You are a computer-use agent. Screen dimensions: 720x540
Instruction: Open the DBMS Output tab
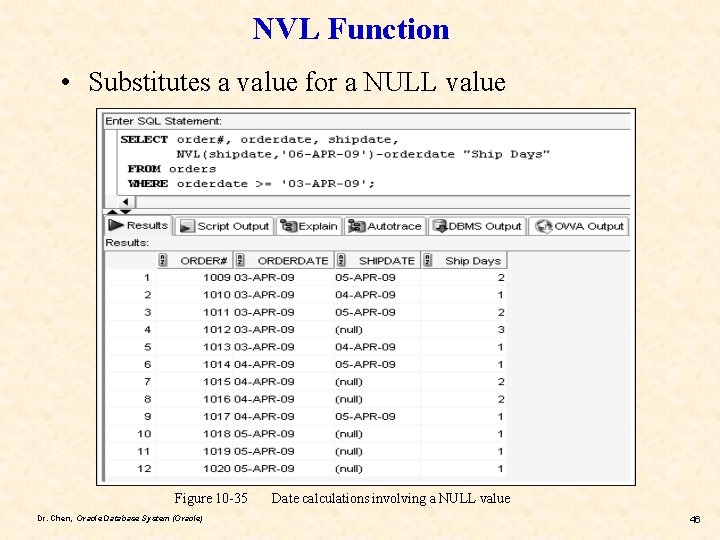point(477,226)
